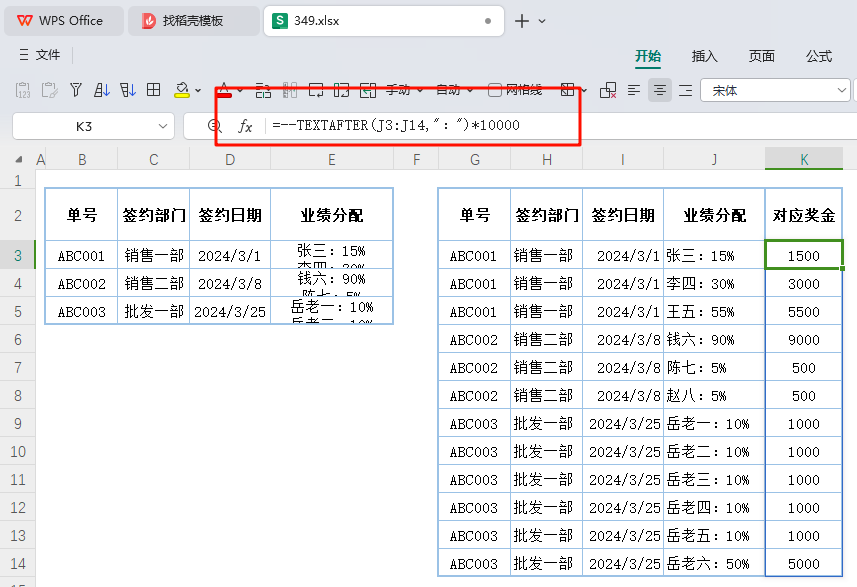Click the TEXTAFTER formula input
The image size is (857, 587).
pos(396,125)
